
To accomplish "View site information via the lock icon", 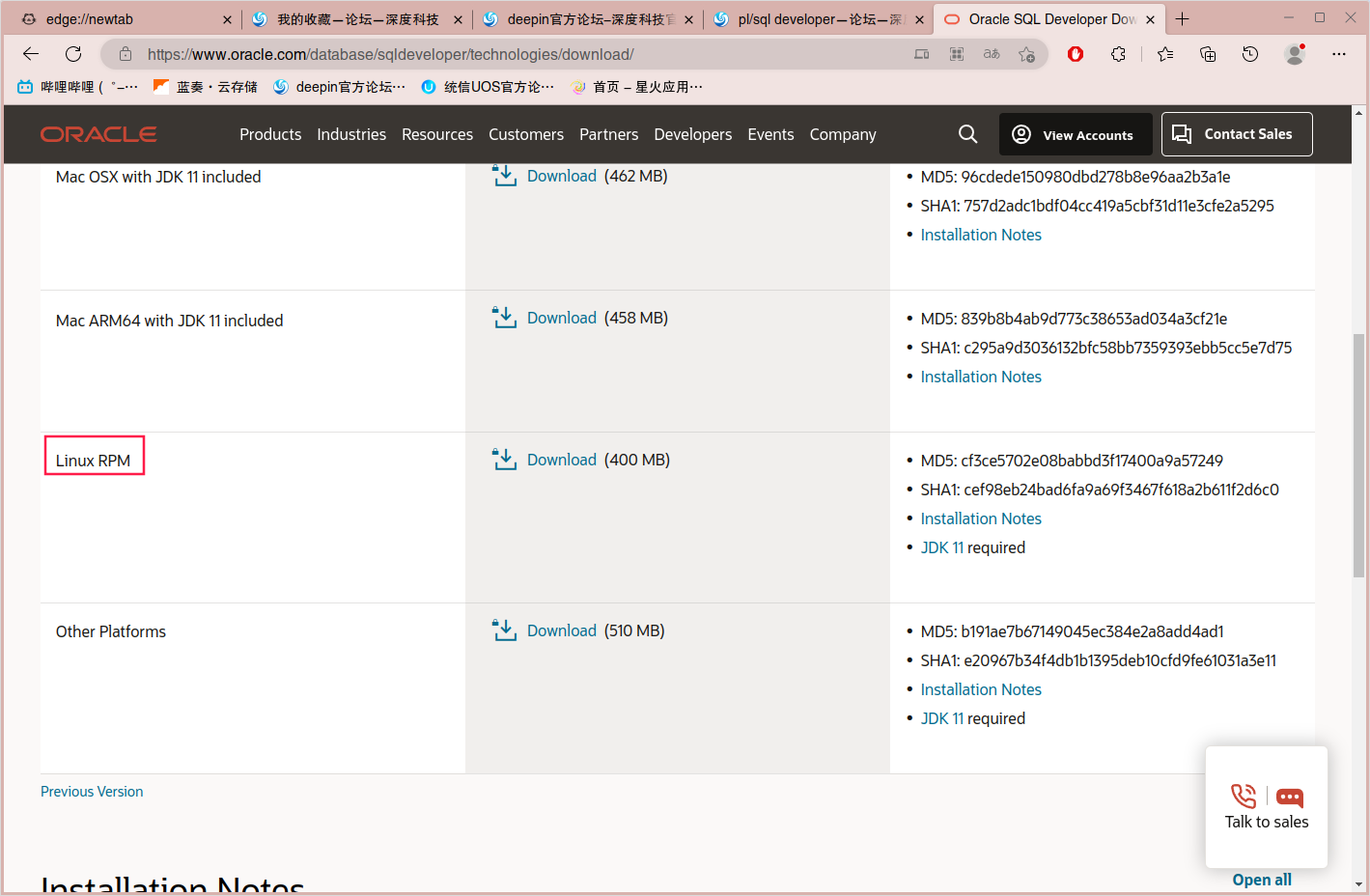I will coord(126,54).
